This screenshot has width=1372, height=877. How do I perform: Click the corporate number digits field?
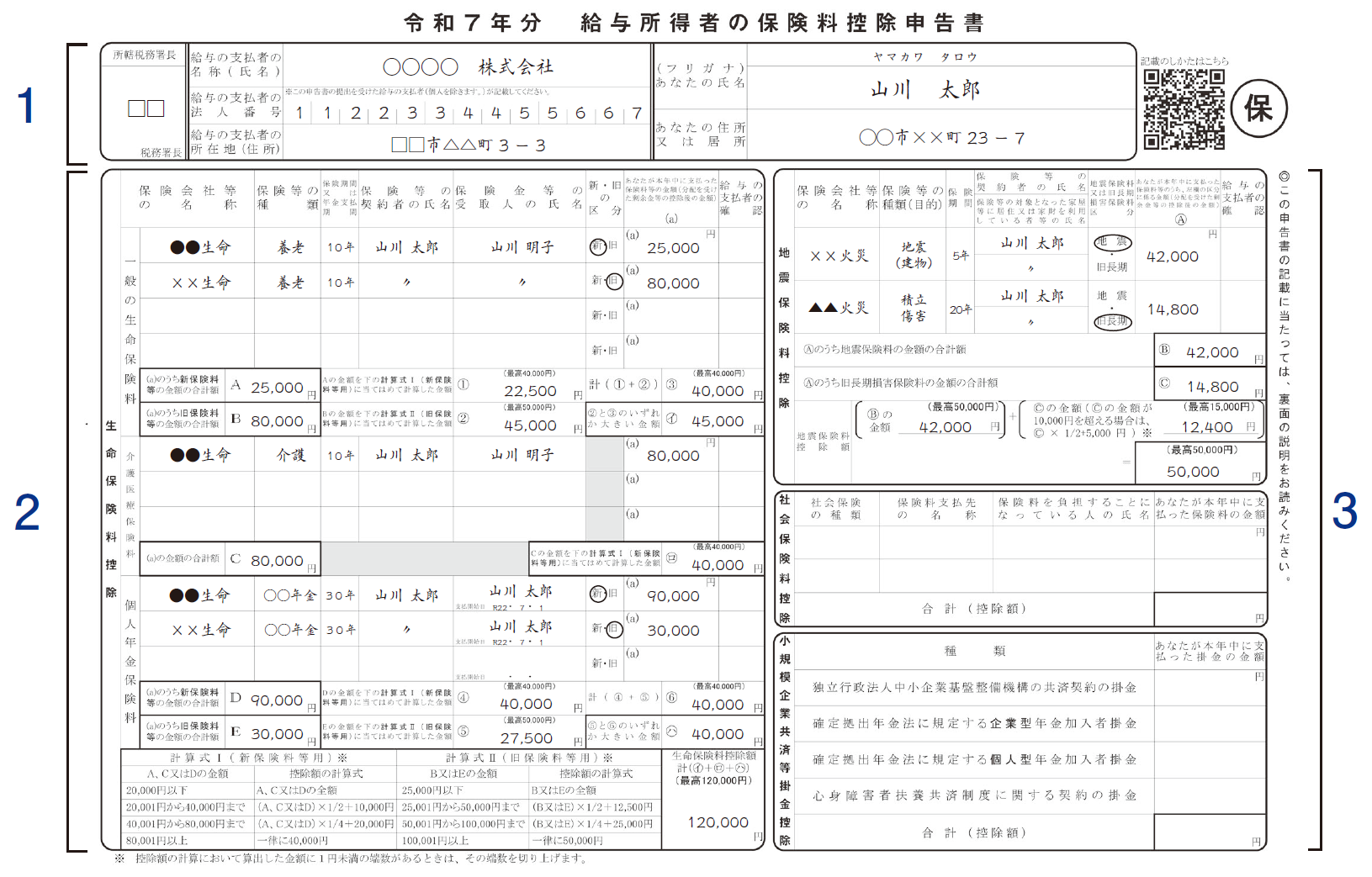coord(467,113)
